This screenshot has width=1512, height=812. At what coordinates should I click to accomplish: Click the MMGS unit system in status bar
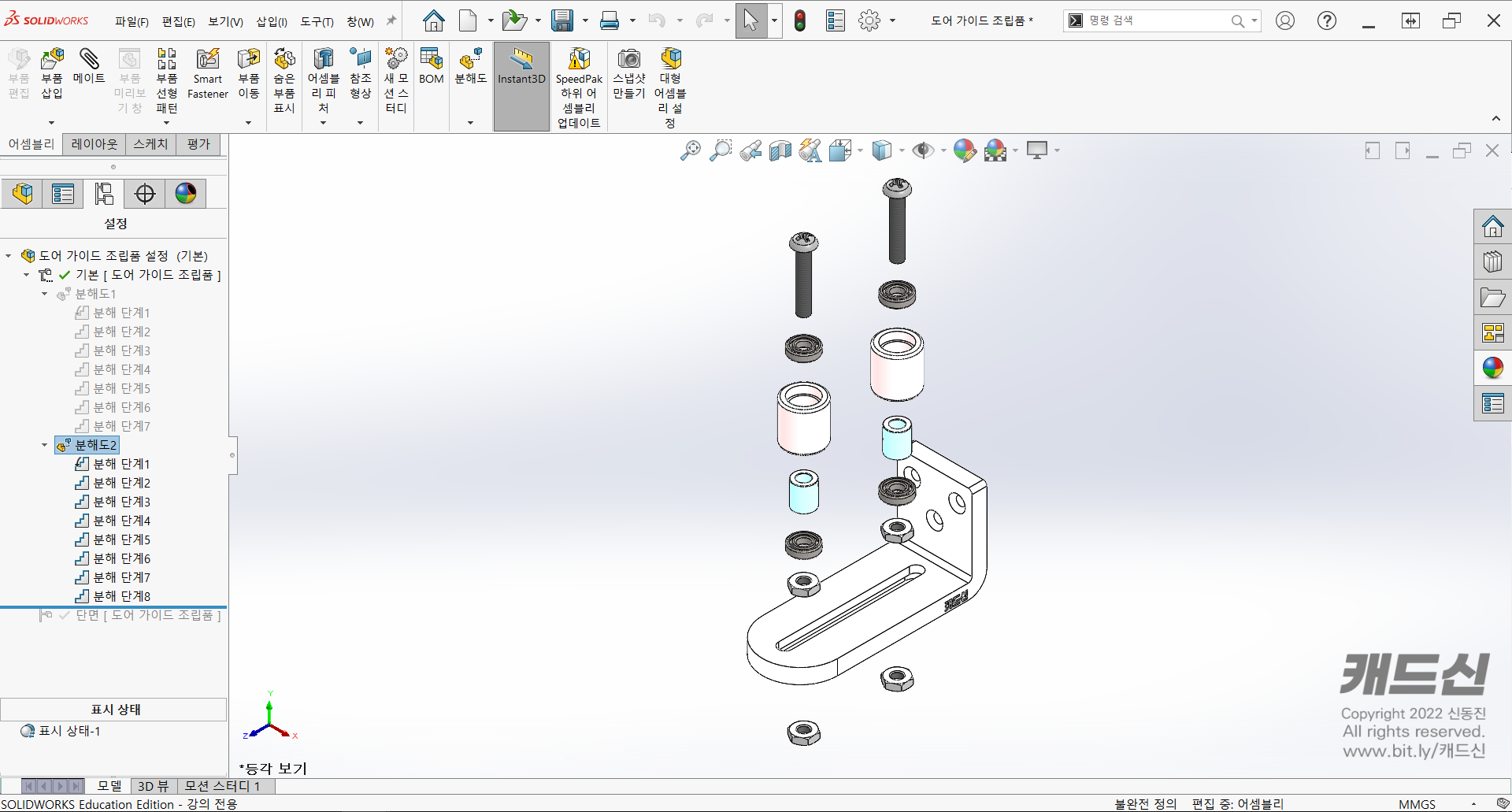(x=1417, y=804)
